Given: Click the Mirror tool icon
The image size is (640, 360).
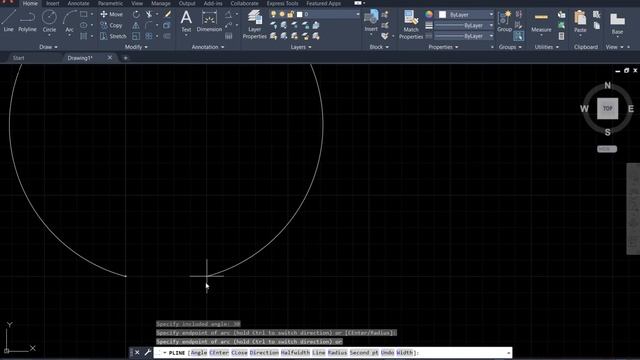Looking at the screenshot, I should coord(136,25).
